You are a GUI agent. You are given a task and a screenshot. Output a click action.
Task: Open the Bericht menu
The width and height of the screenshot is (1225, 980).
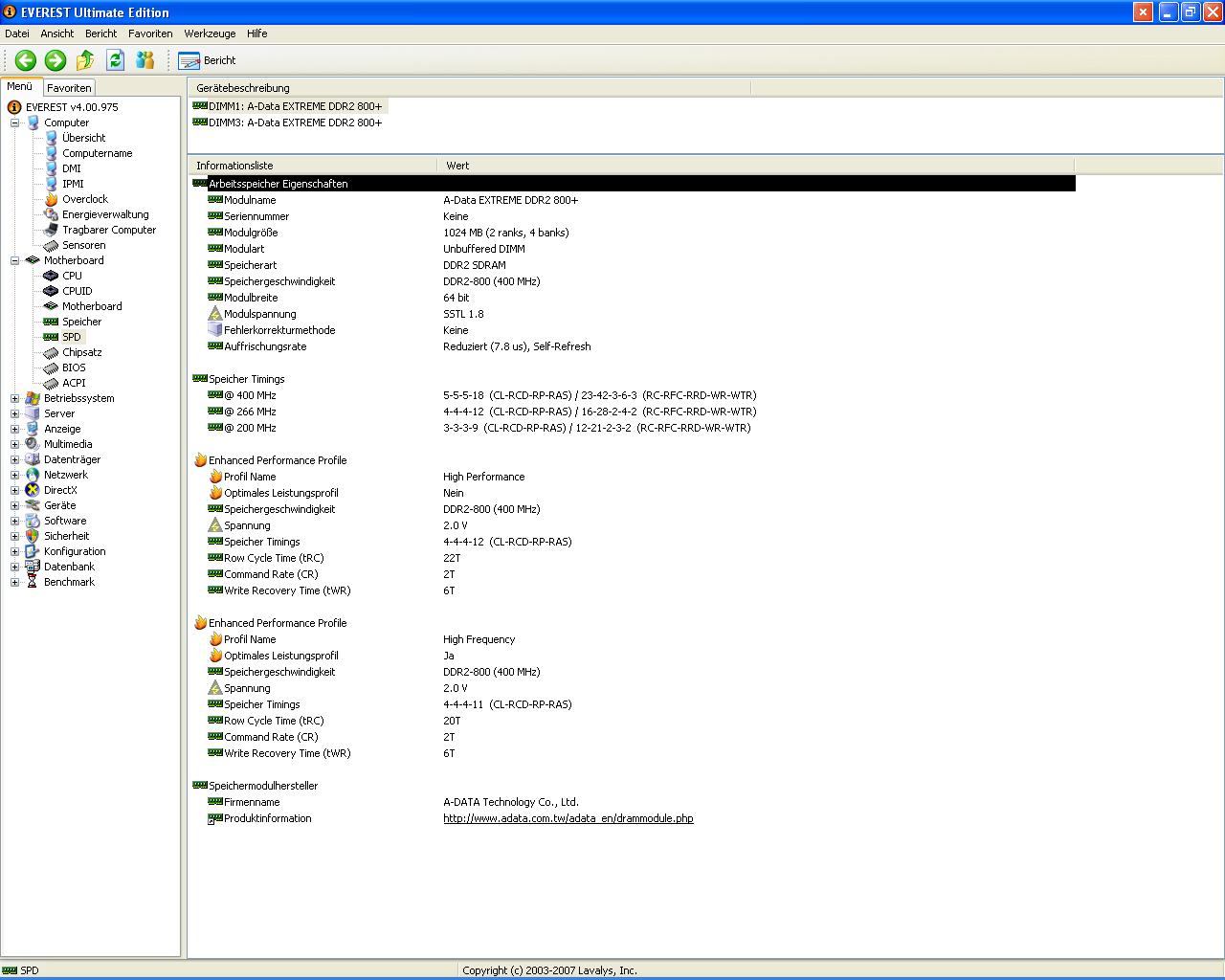(101, 33)
